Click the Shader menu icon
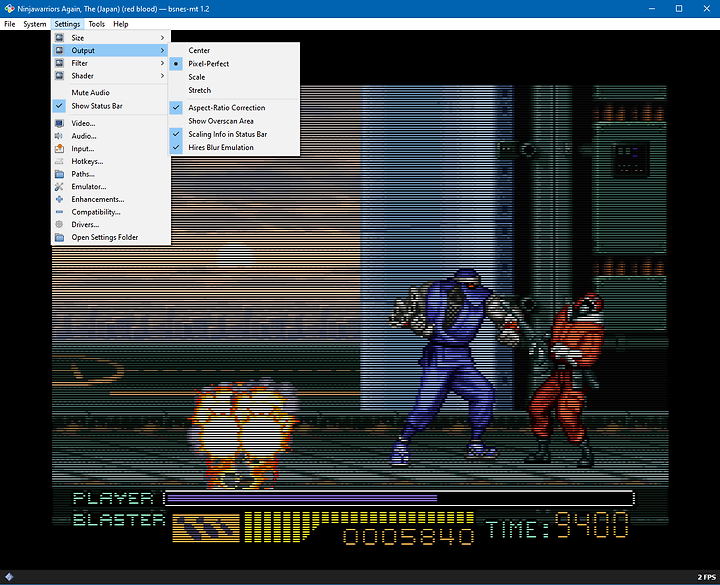The image size is (720, 585). 59,76
